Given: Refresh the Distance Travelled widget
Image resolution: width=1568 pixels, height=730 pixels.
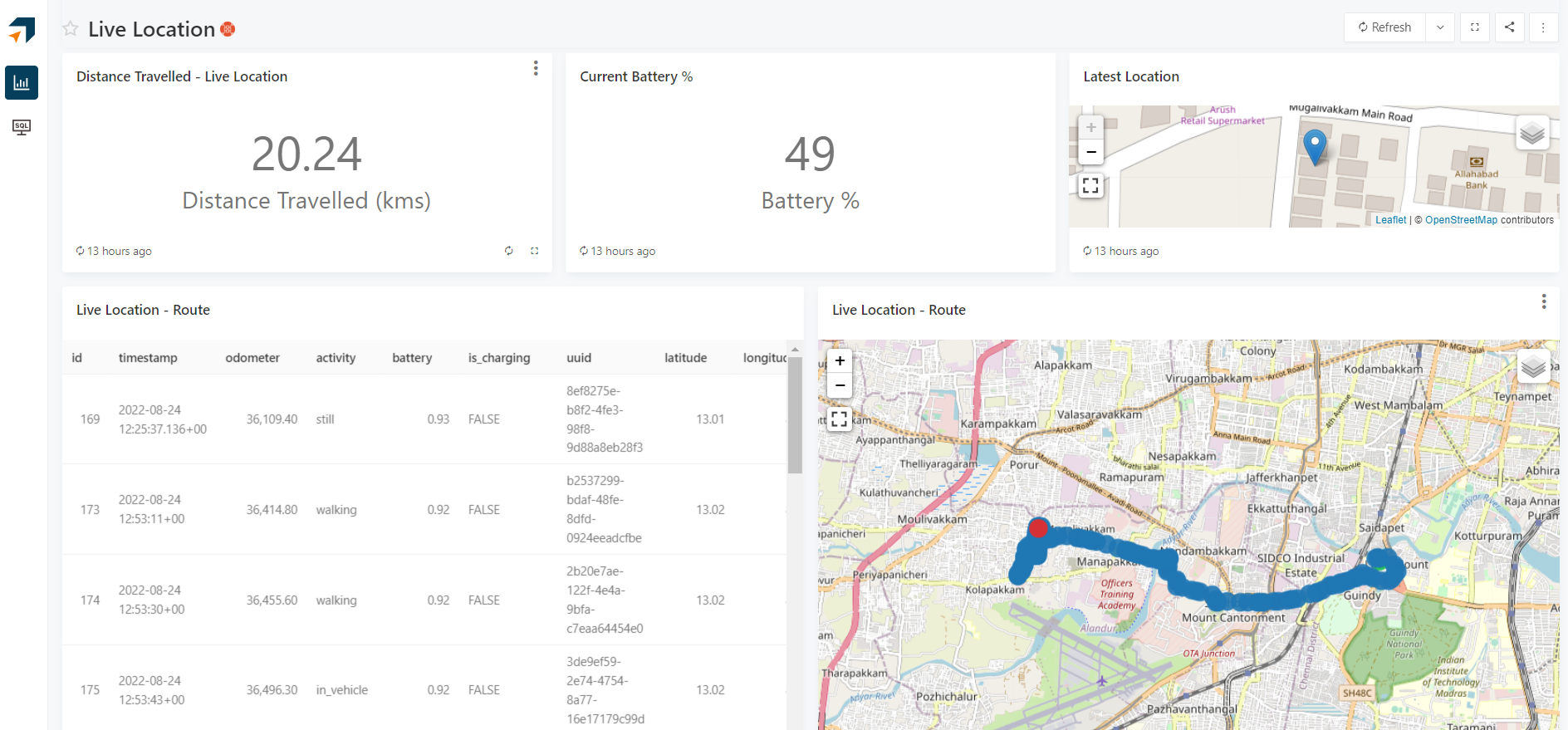Looking at the screenshot, I should (509, 251).
